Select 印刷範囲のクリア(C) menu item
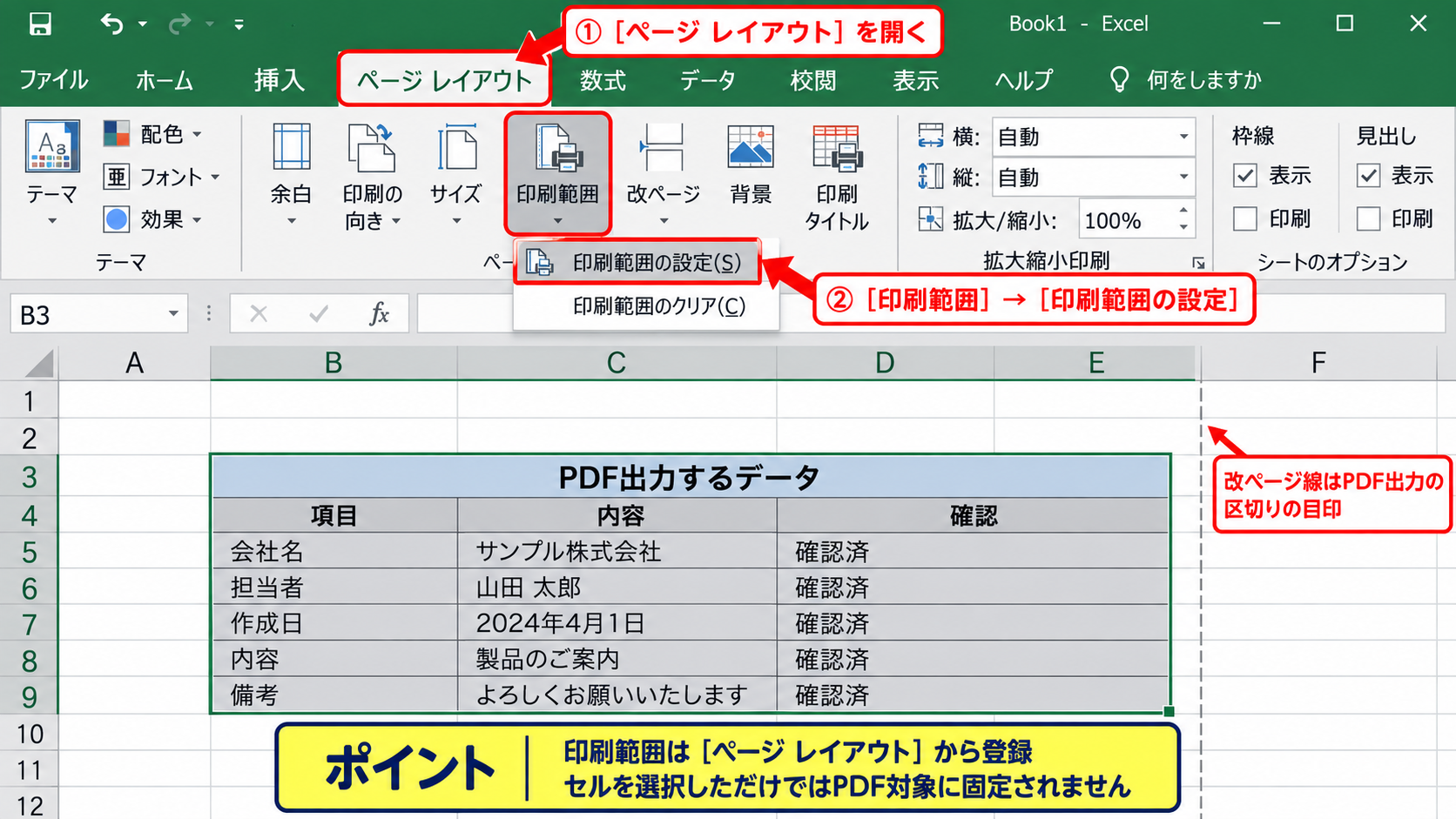This screenshot has width=1456, height=819. point(646,306)
